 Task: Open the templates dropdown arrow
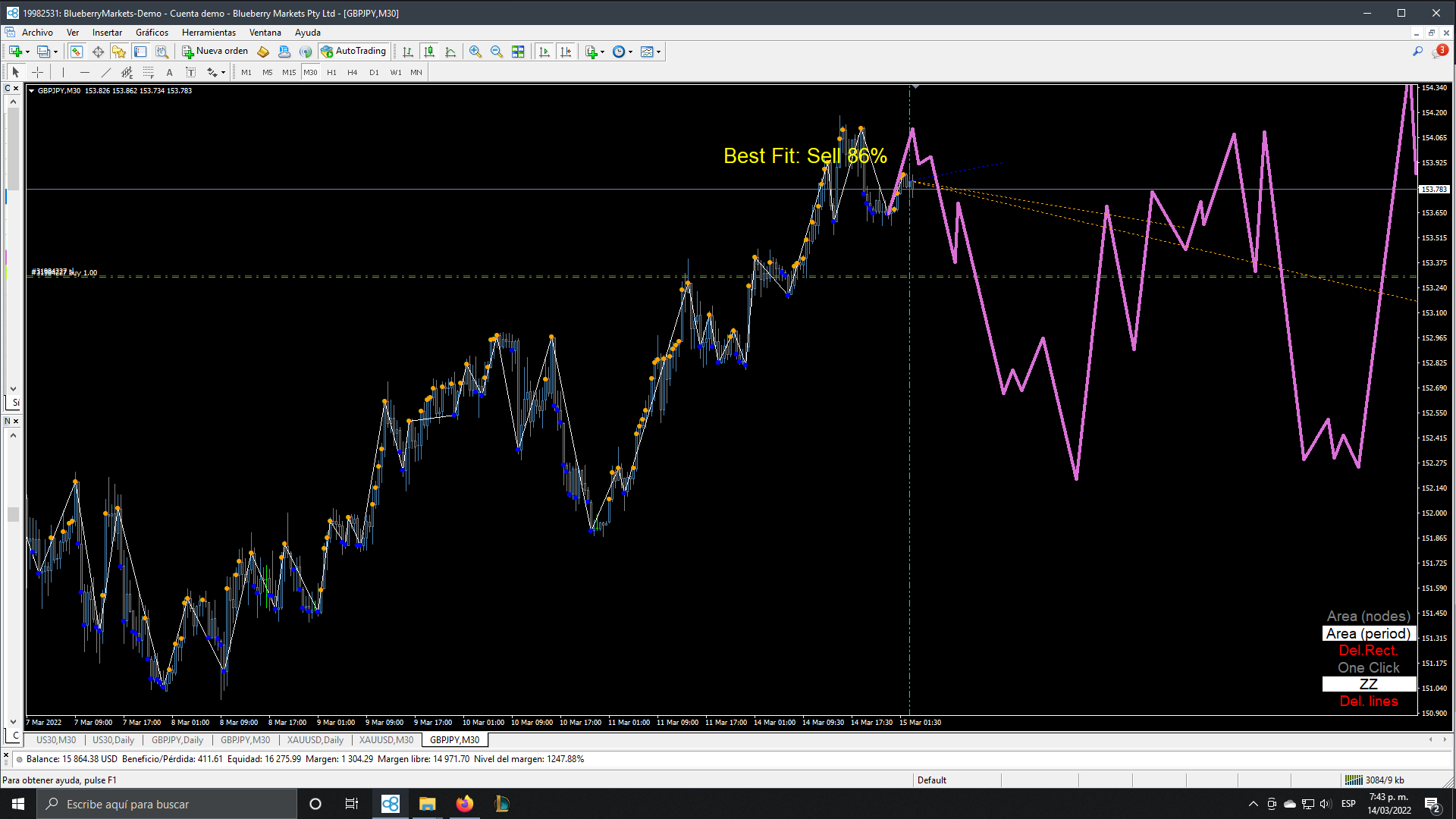pos(658,52)
